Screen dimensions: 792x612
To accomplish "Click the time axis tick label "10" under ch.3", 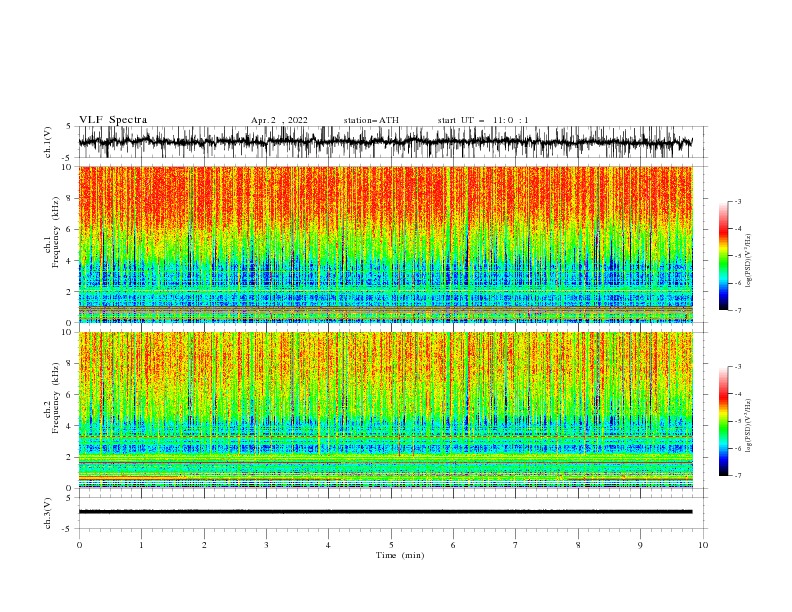I will tap(703, 545).
